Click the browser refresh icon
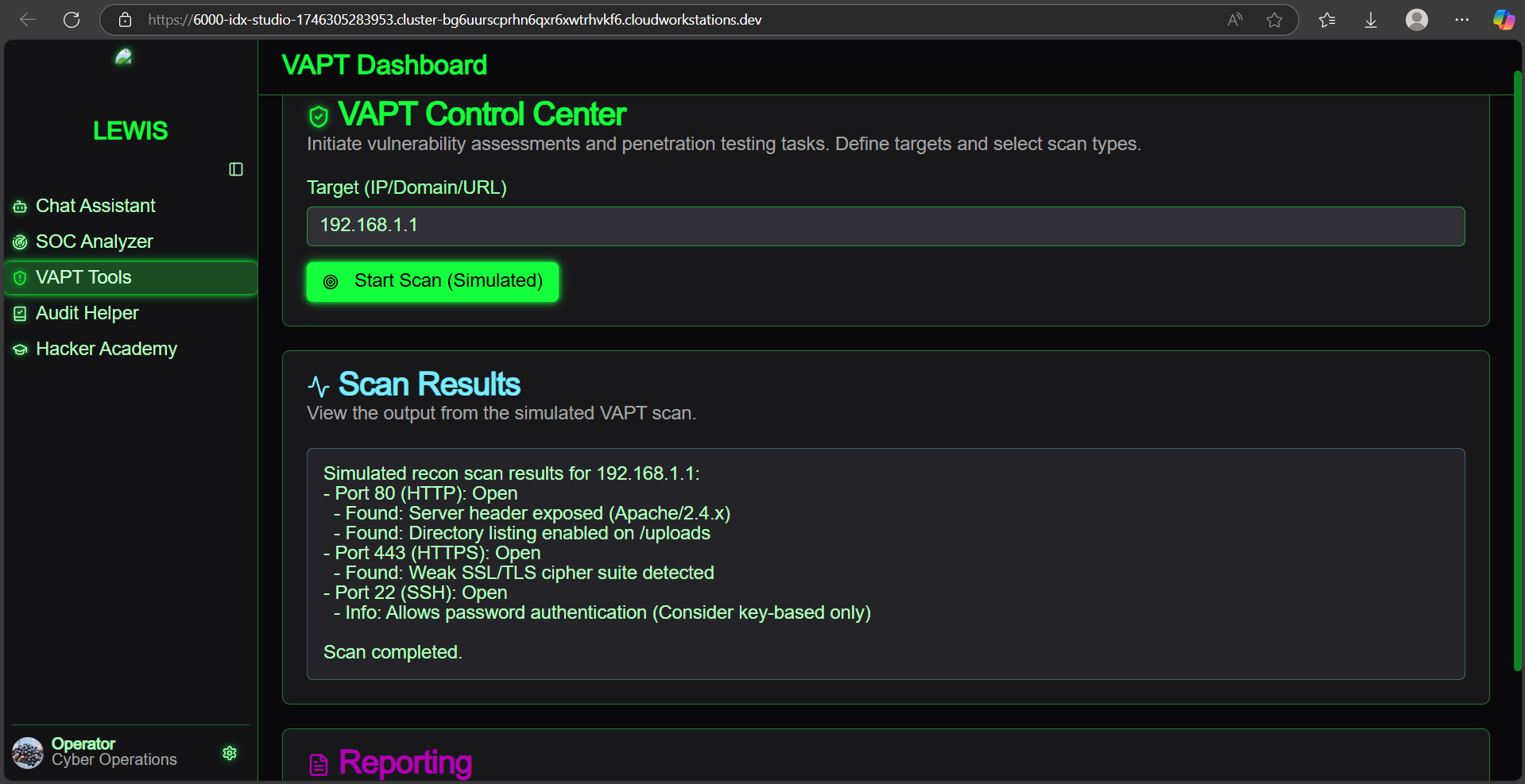Image resolution: width=1525 pixels, height=784 pixels. (72, 20)
